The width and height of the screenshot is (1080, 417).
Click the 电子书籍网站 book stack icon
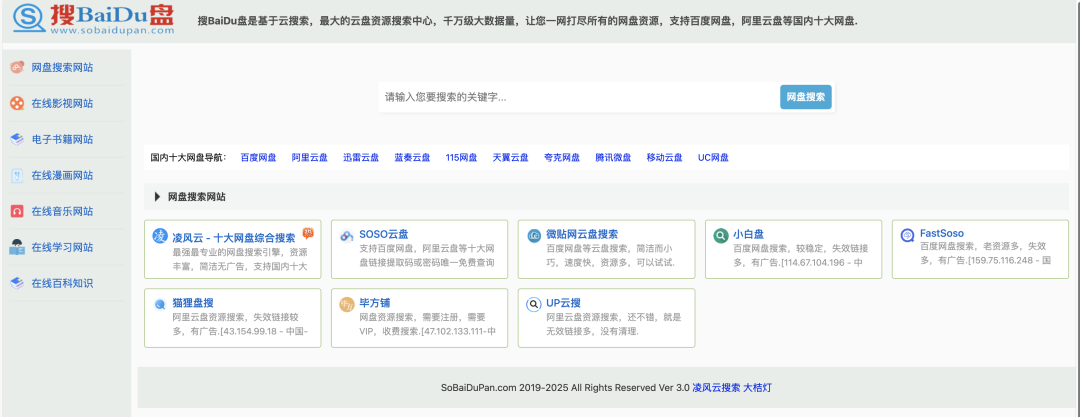click(17, 139)
